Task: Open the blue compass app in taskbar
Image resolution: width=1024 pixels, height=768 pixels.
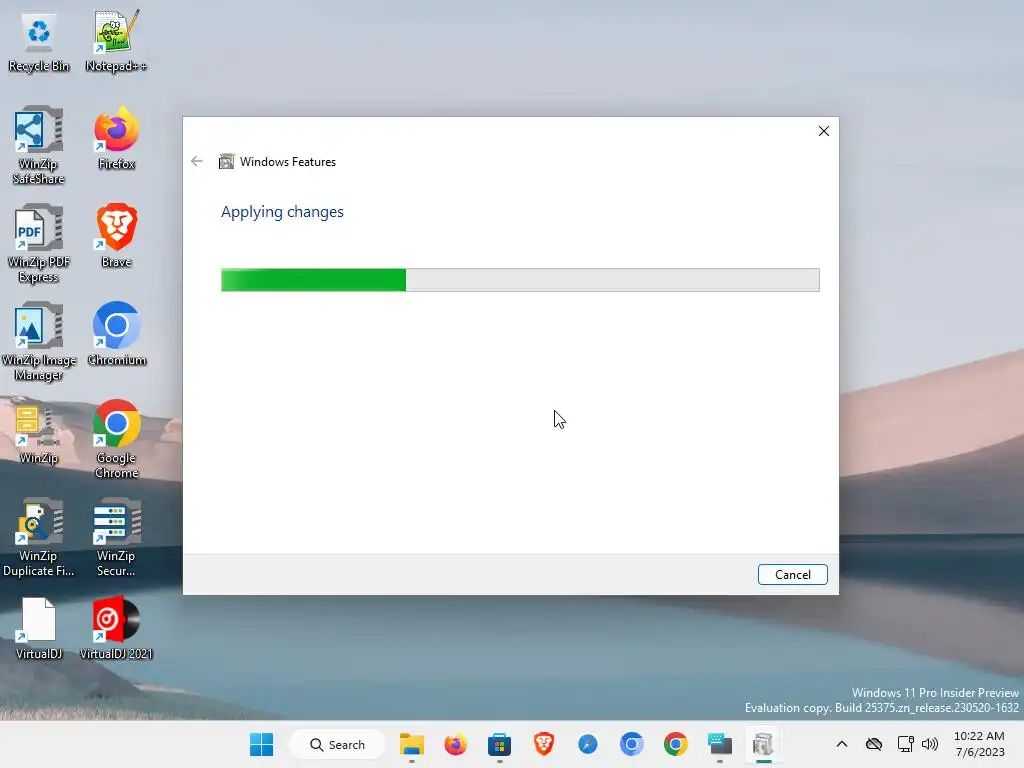Action: [x=587, y=744]
